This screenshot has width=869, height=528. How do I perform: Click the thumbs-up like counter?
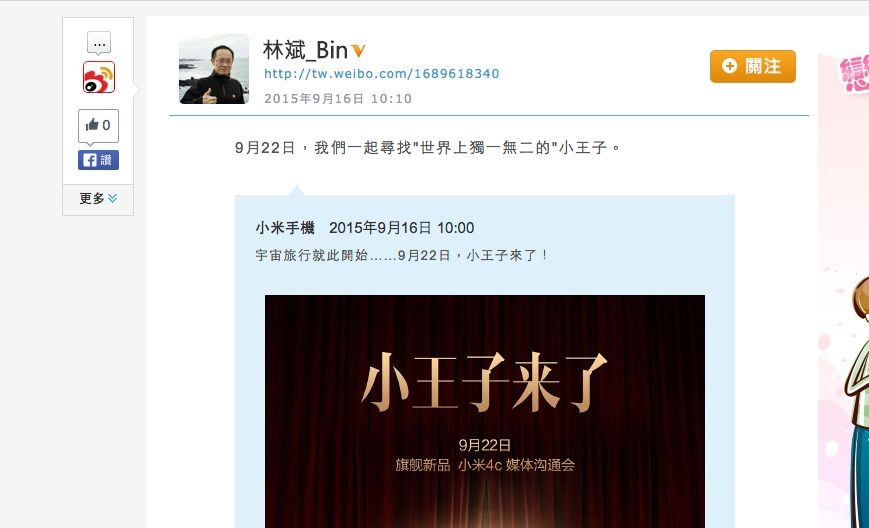tap(98, 125)
